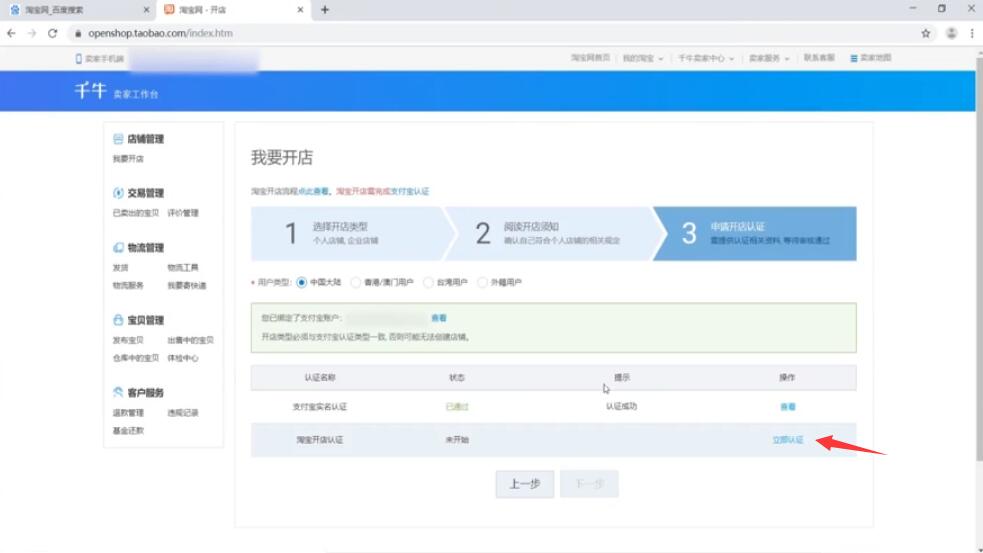
Task: Expand the 我的淘宝 dropdown
Action: pyautogui.click(x=642, y=59)
